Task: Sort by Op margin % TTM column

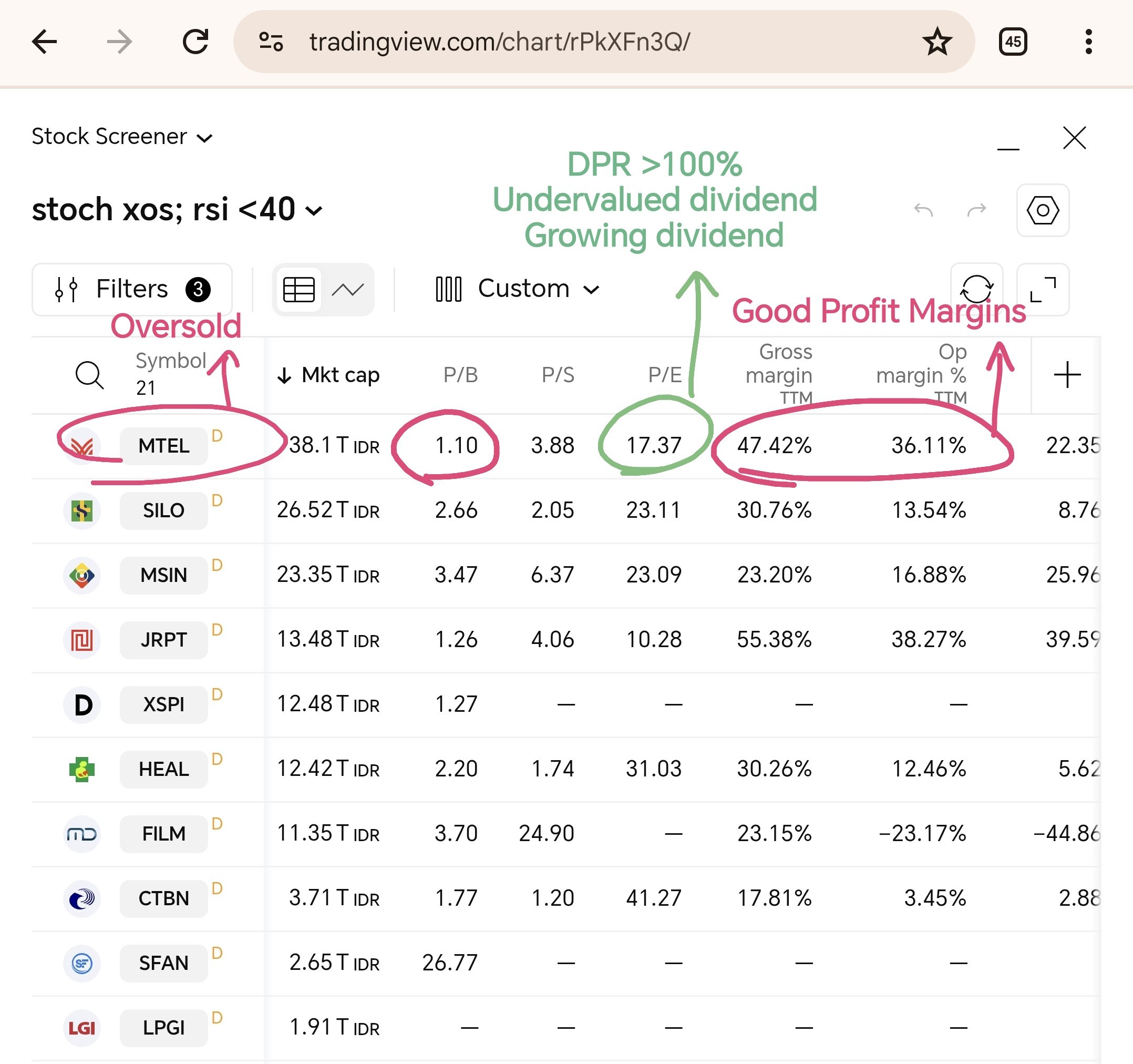Action: (x=922, y=374)
